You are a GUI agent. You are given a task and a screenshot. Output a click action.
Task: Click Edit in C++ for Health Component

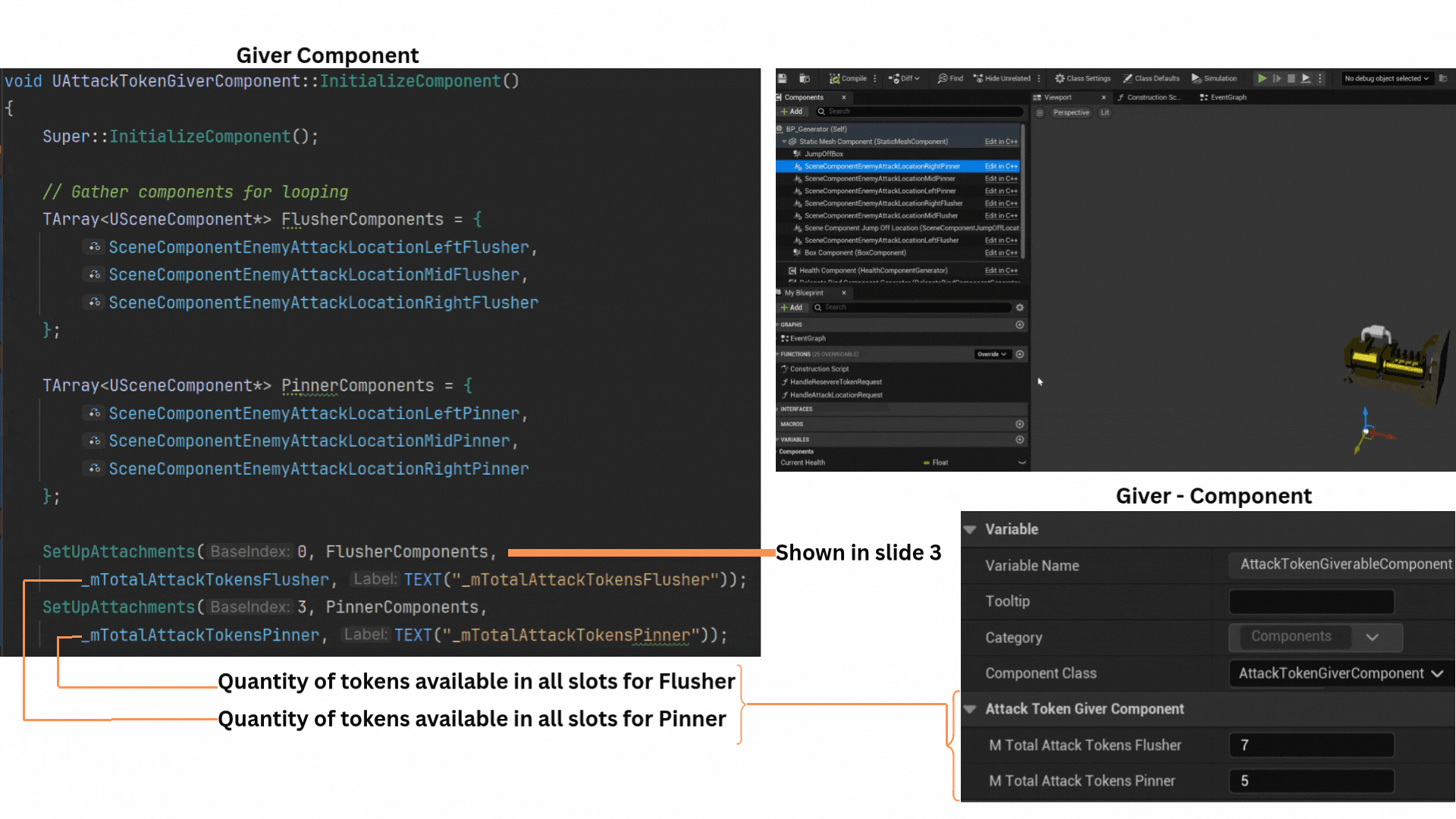(x=1001, y=271)
